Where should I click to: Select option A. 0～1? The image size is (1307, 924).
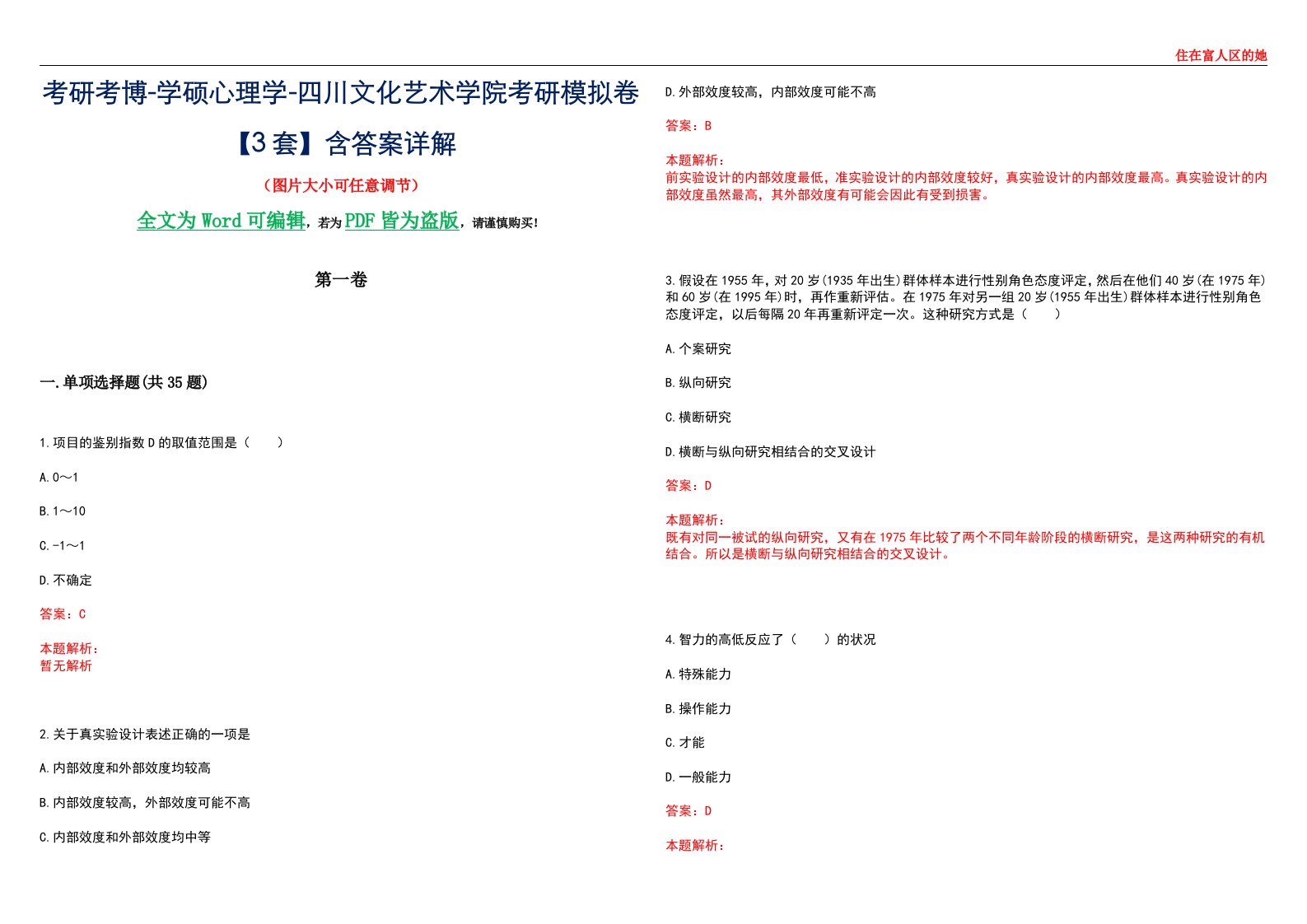click(59, 478)
